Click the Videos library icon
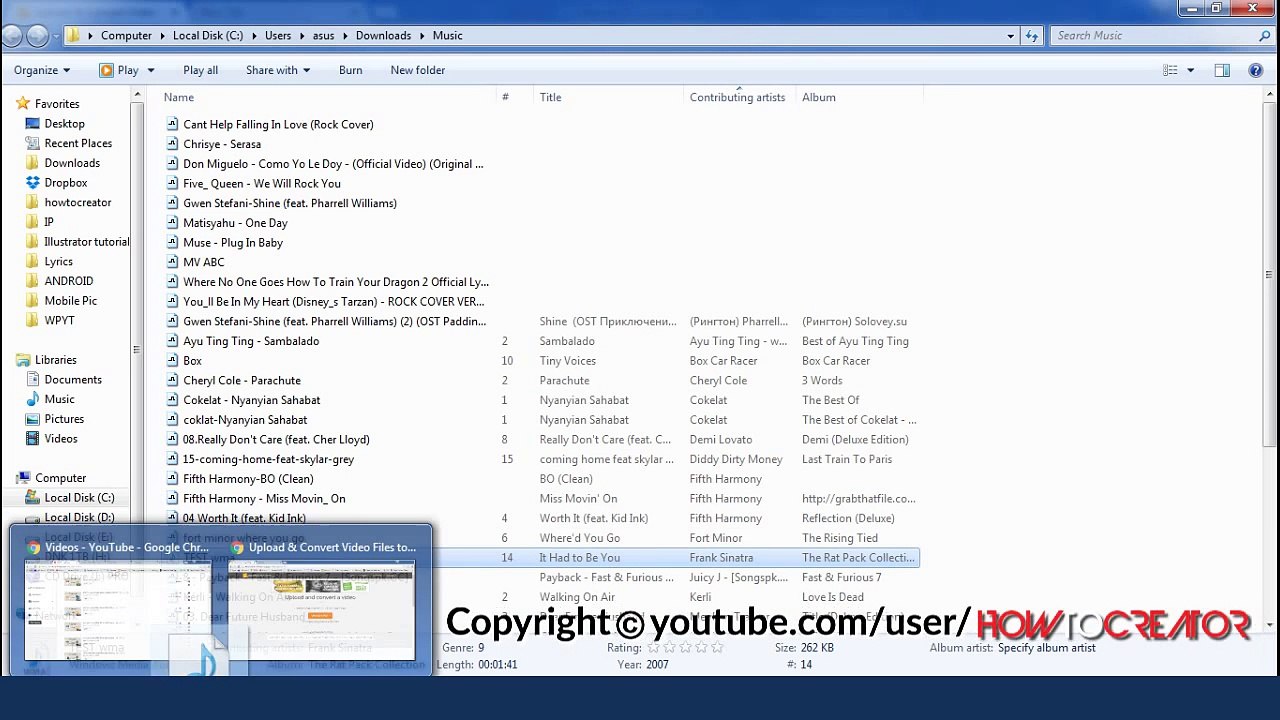This screenshot has width=1280, height=720. click(x=32, y=439)
